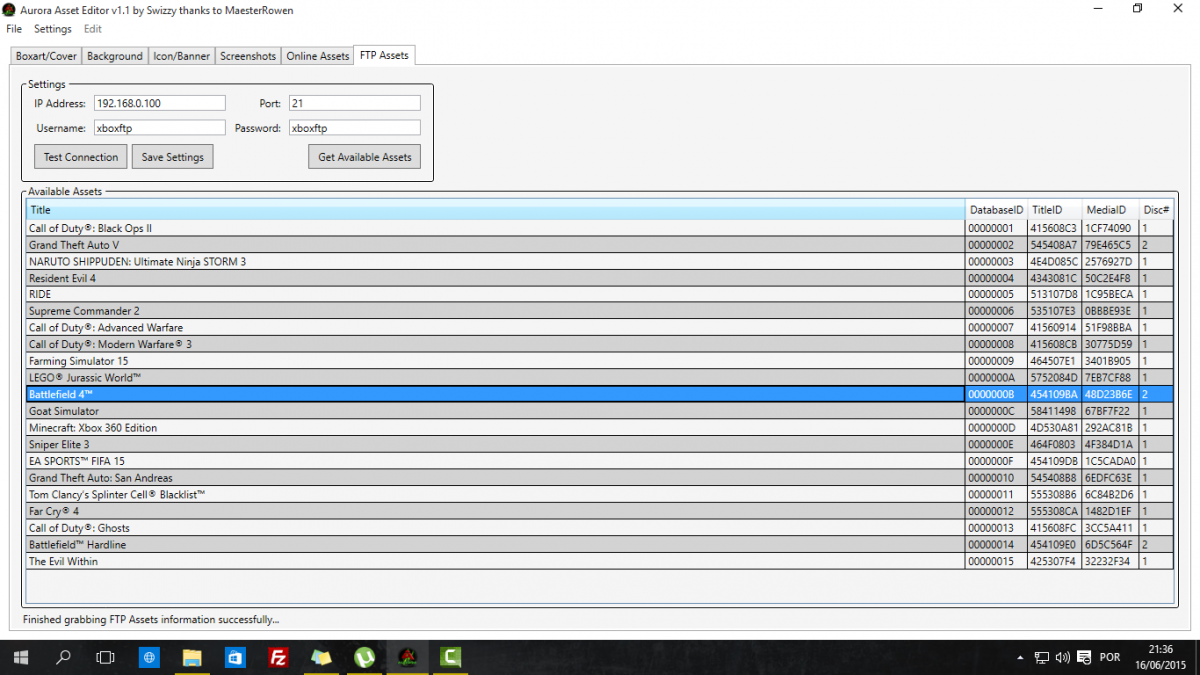Open uTorrent from the taskbar
1200x675 pixels.
364,657
